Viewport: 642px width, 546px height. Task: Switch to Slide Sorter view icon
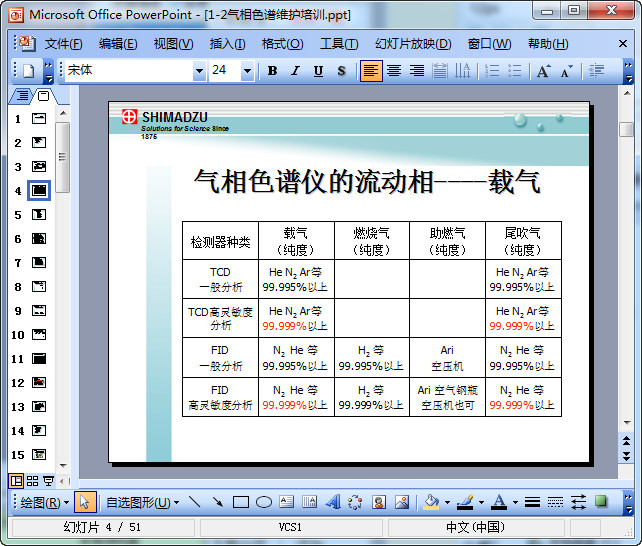click(32, 481)
